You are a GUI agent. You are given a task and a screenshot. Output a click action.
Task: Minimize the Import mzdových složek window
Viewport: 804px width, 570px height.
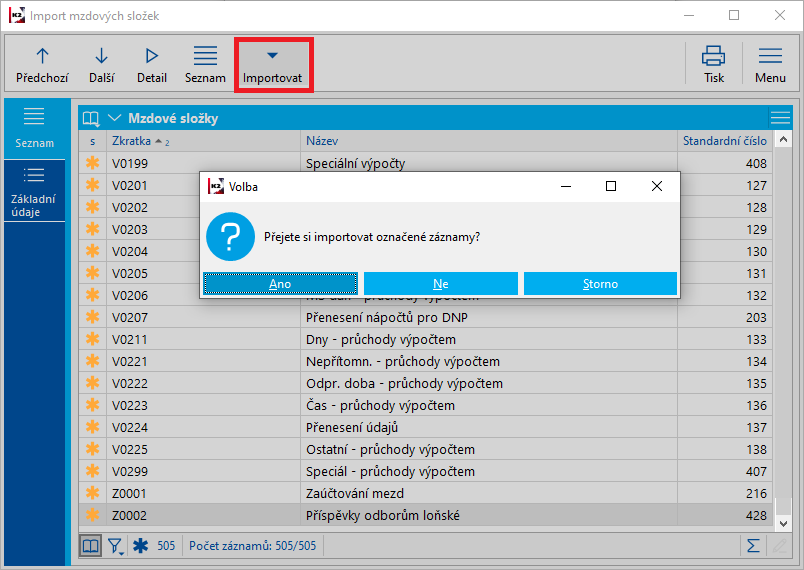pyautogui.click(x=689, y=15)
